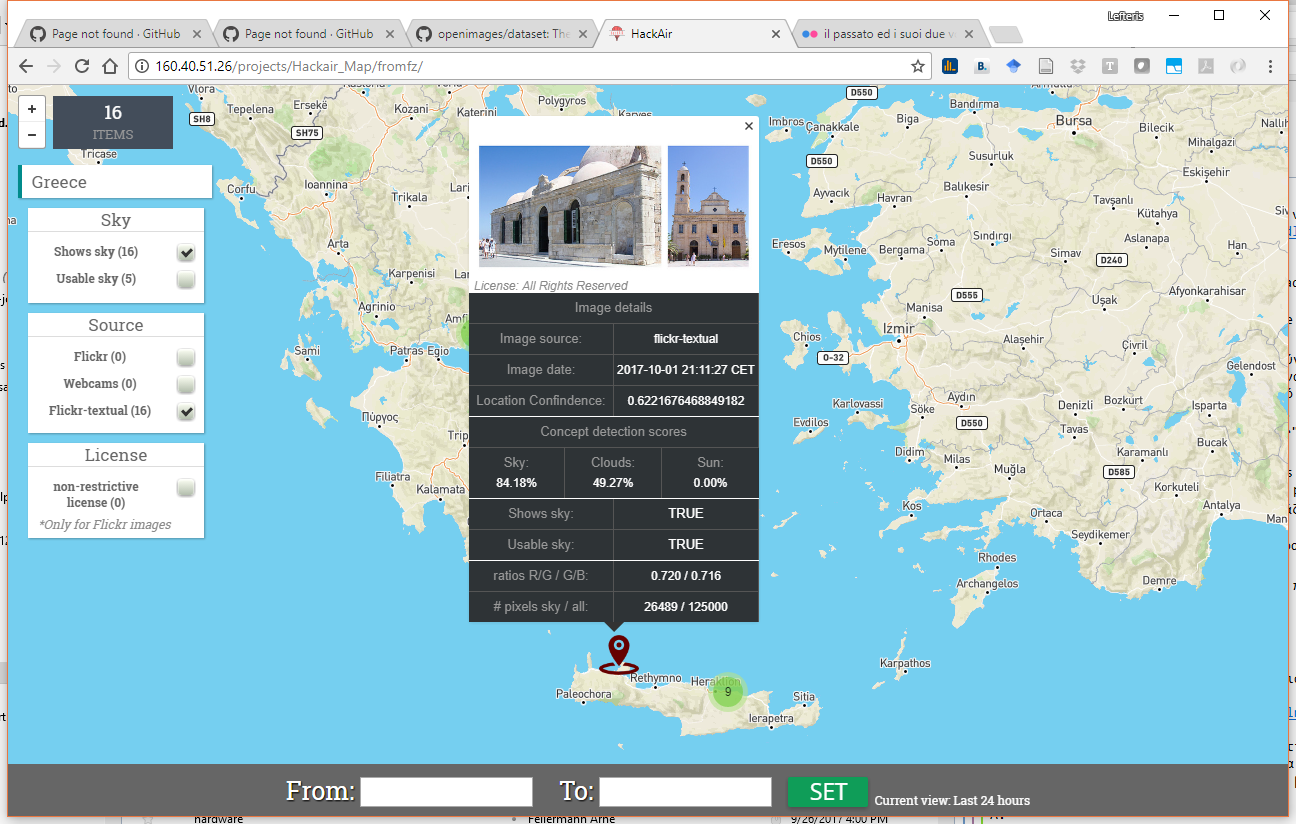This screenshot has width=1296, height=824.
Task: Zoom out the map with minus button
Action: (x=32, y=133)
